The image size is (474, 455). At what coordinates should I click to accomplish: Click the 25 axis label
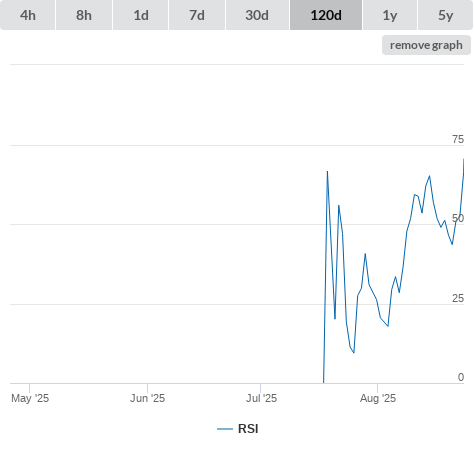point(458,298)
